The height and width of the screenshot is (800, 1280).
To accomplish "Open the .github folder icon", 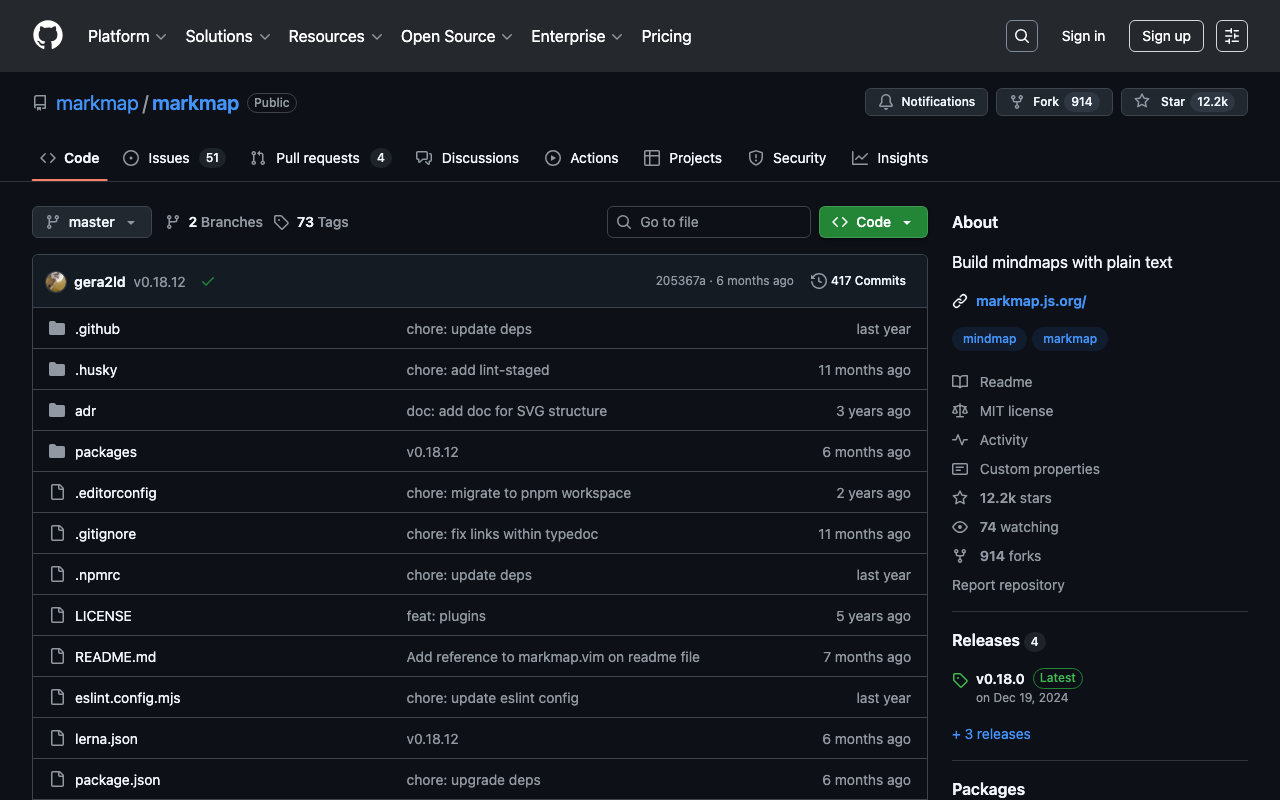I will tap(57, 329).
